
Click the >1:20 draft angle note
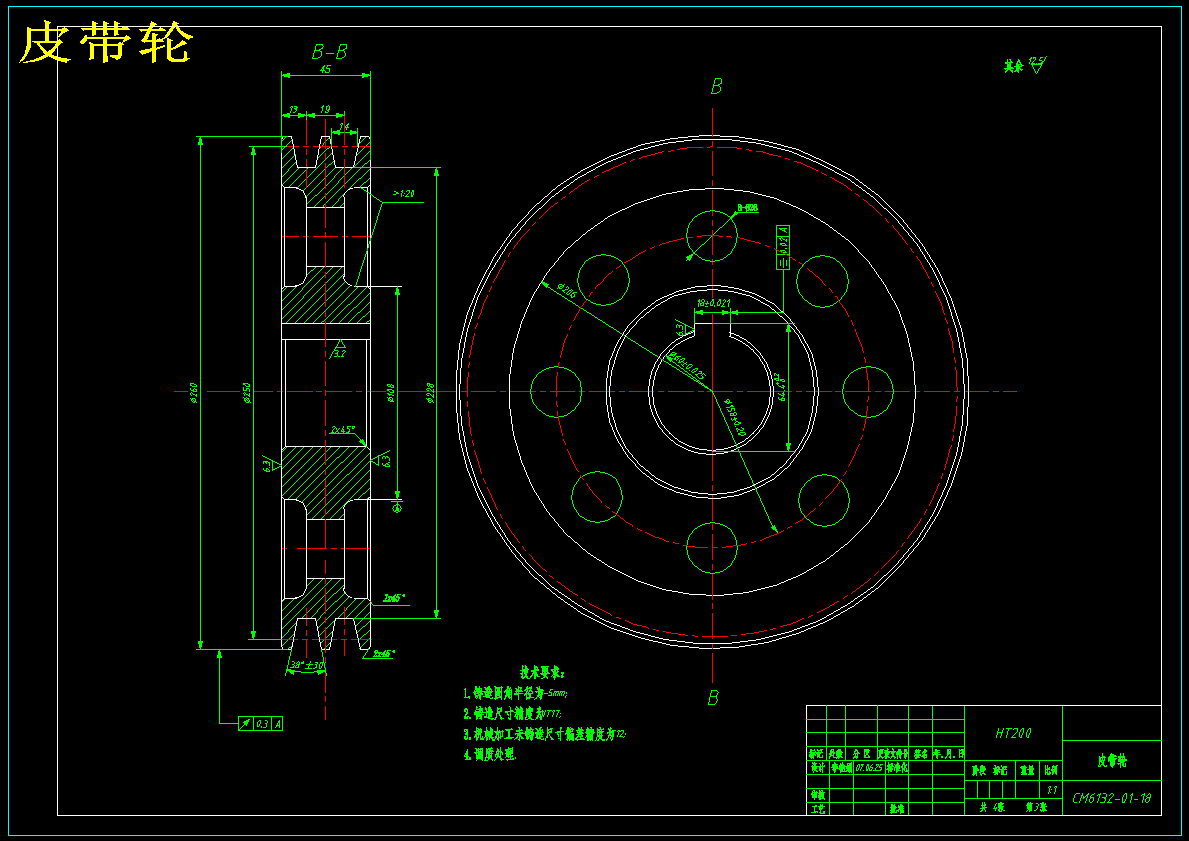403,193
